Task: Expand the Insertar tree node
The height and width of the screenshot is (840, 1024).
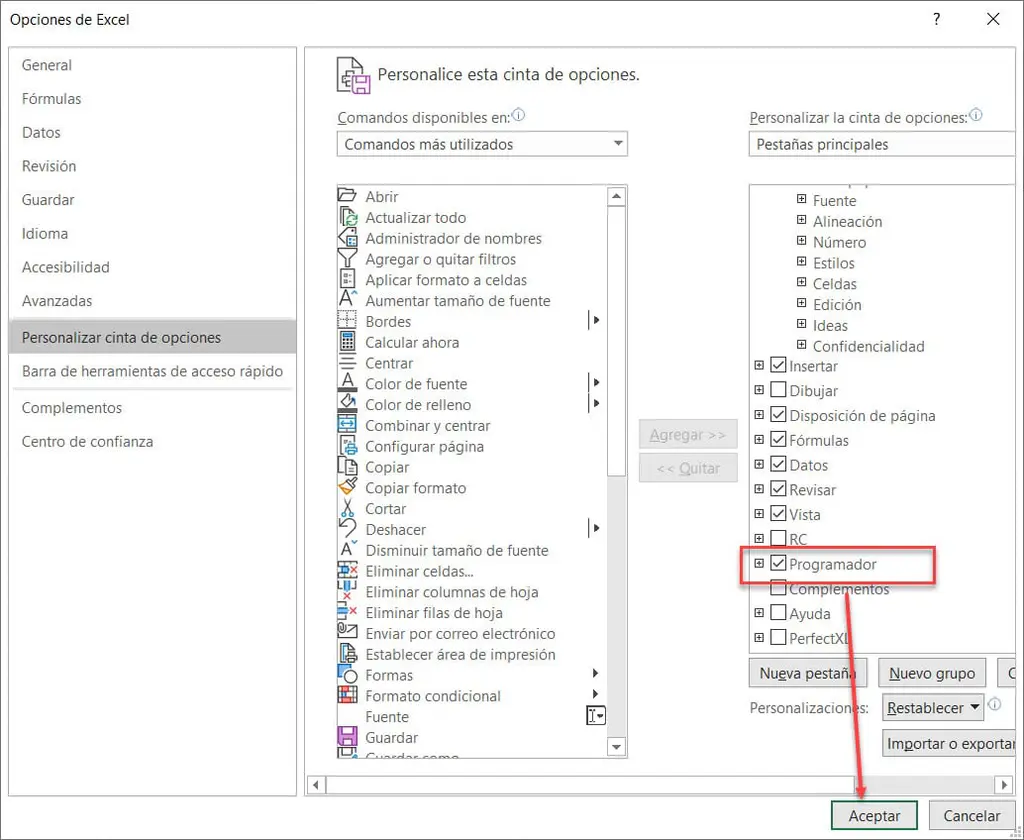Action: [759, 366]
